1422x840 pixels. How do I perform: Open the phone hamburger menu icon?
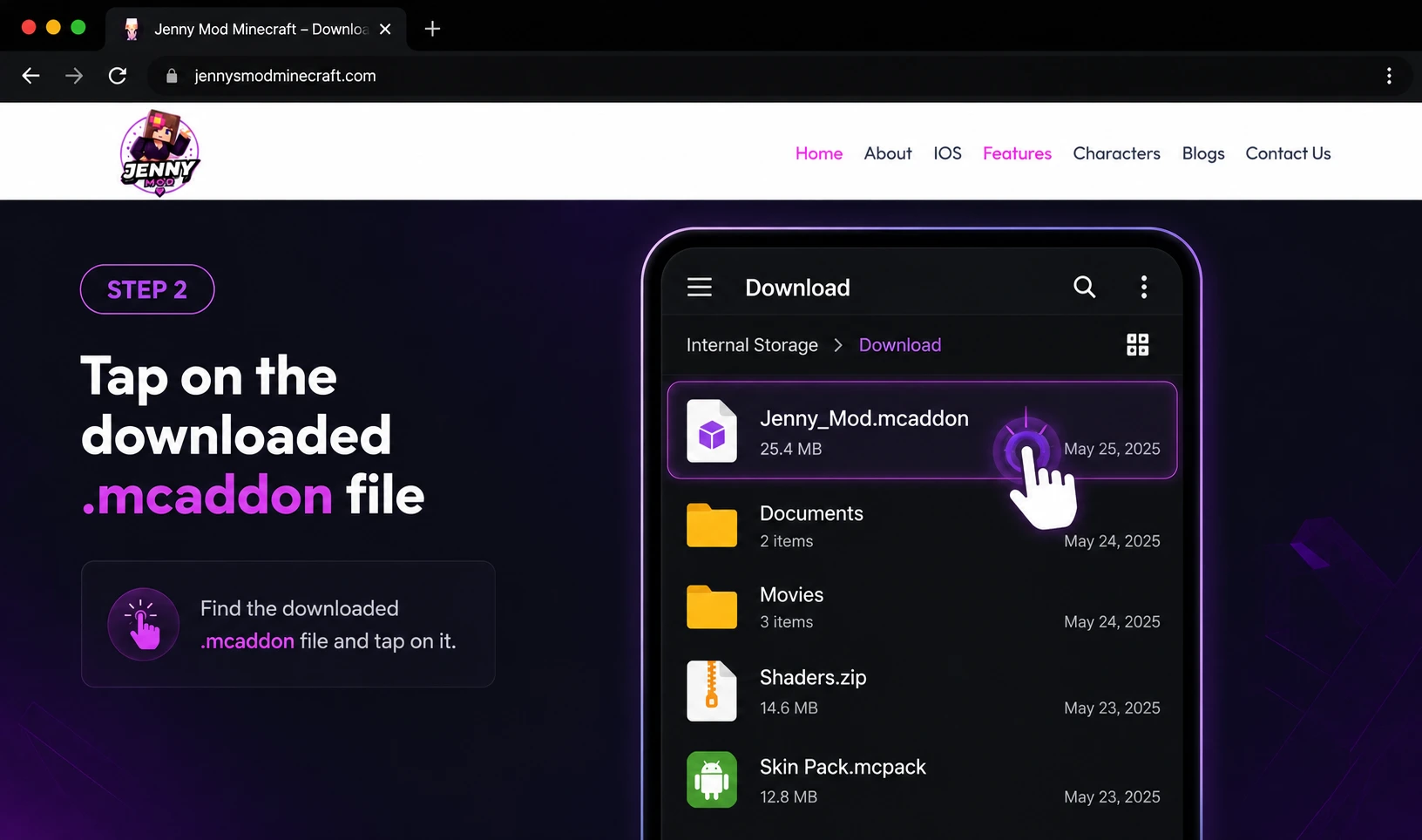click(700, 288)
